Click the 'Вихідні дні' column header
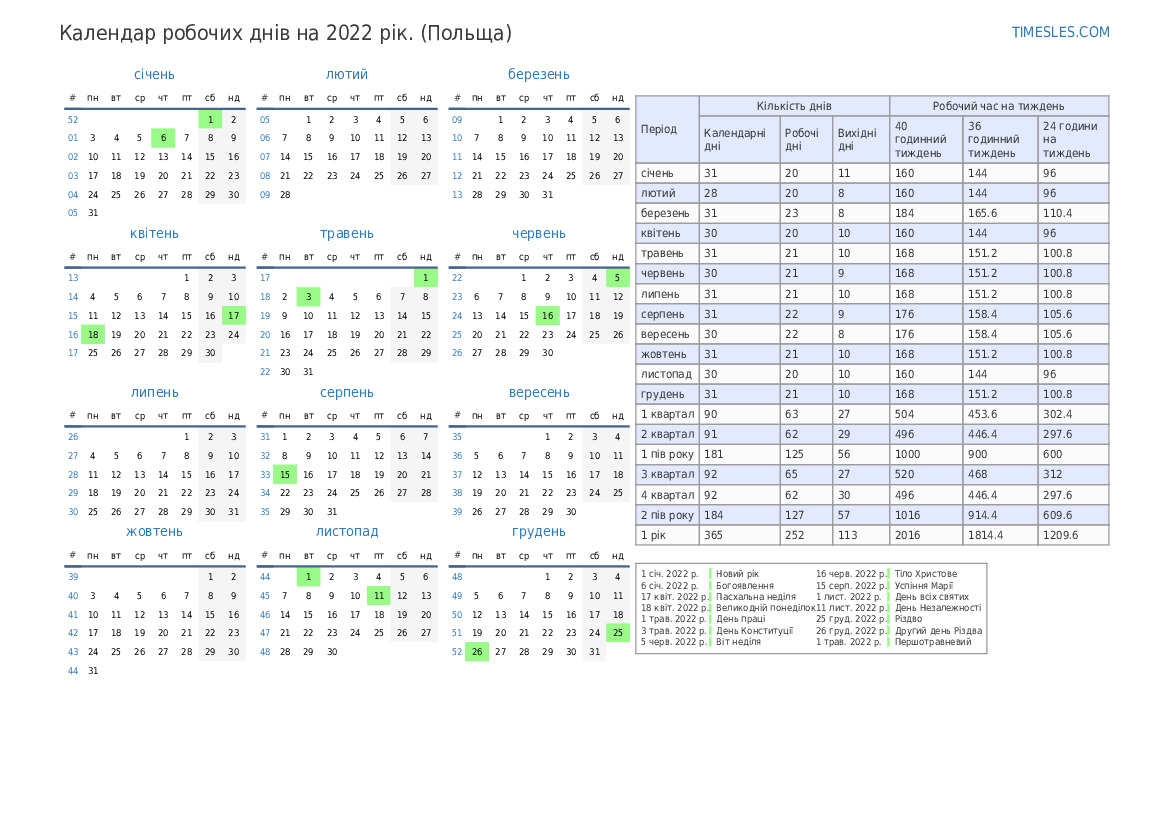Screen dimensions: 1169x827 (860, 139)
